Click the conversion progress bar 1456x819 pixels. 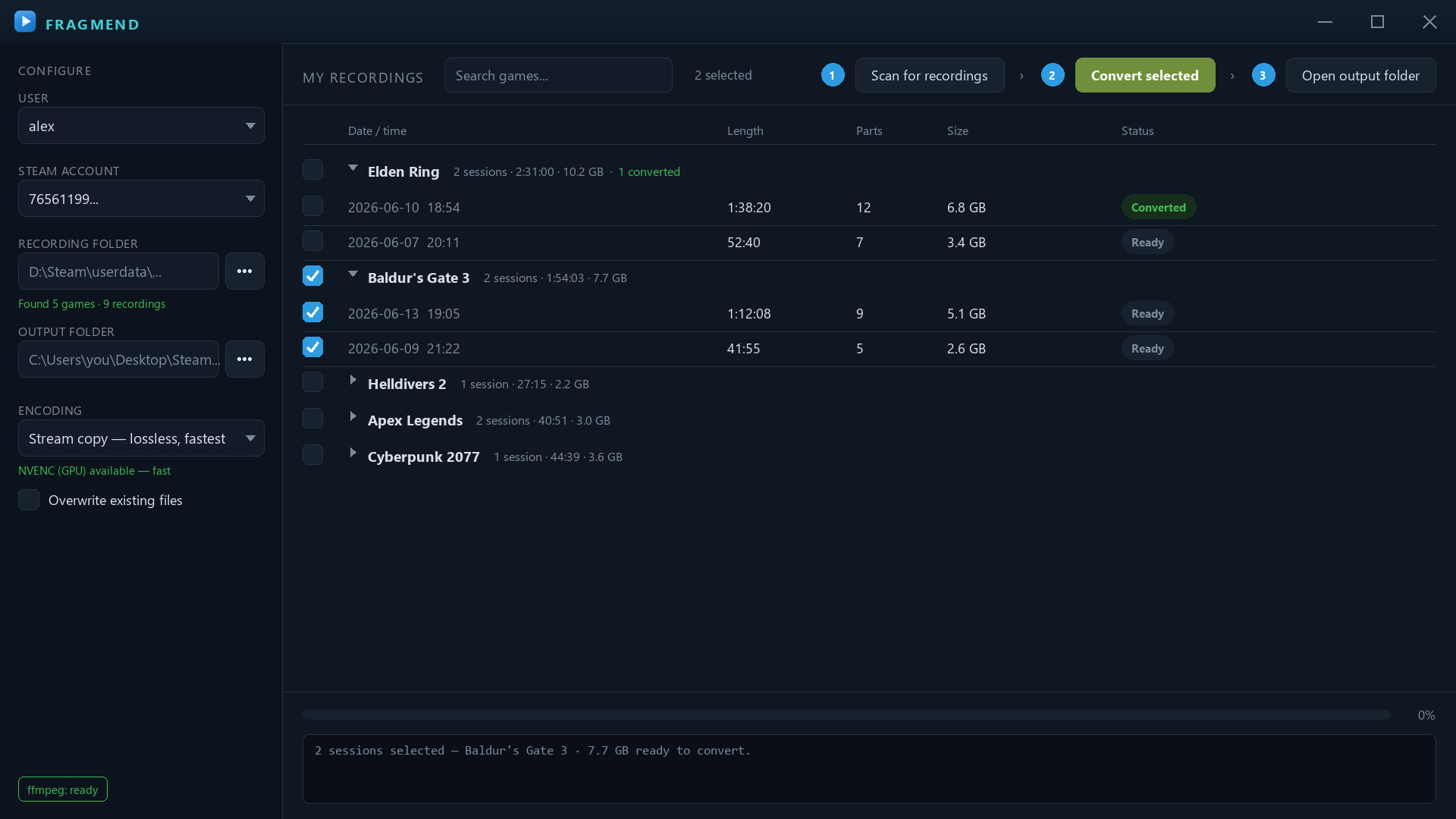pos(846,715)
